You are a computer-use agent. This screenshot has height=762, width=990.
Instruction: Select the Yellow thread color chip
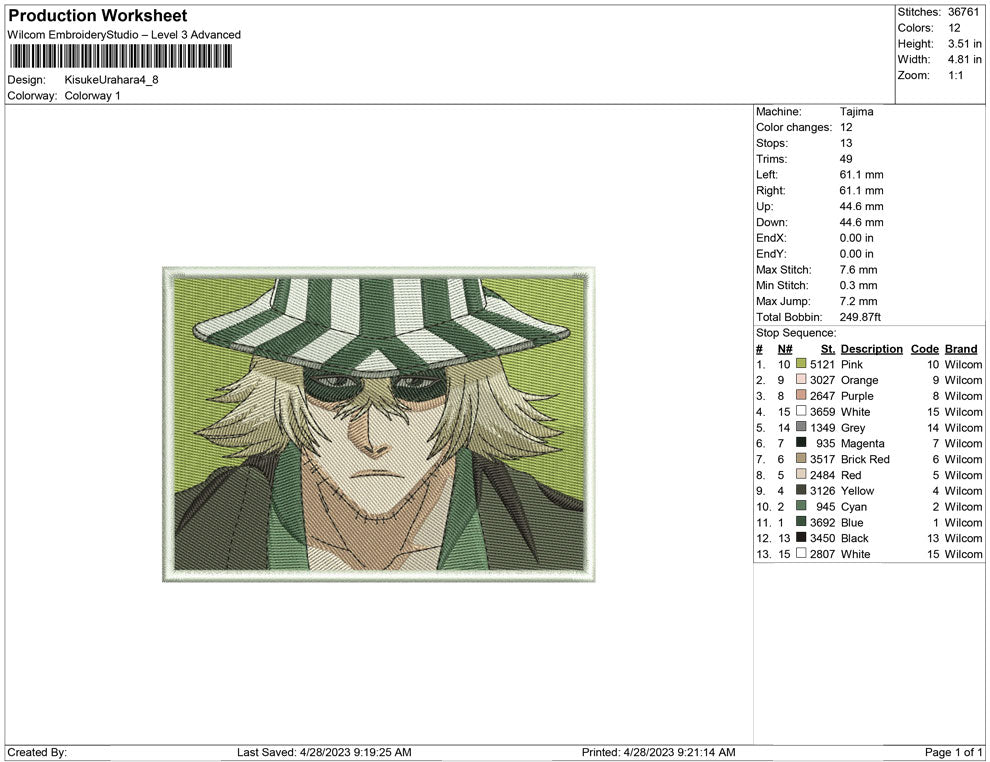pos(800,491)
